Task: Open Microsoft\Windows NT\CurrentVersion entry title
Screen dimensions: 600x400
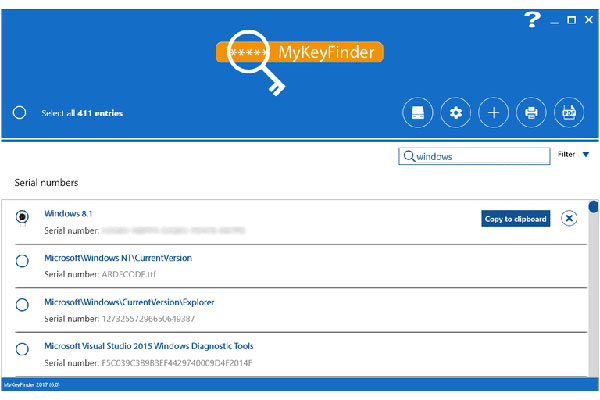Action: (x=118, y=258)
